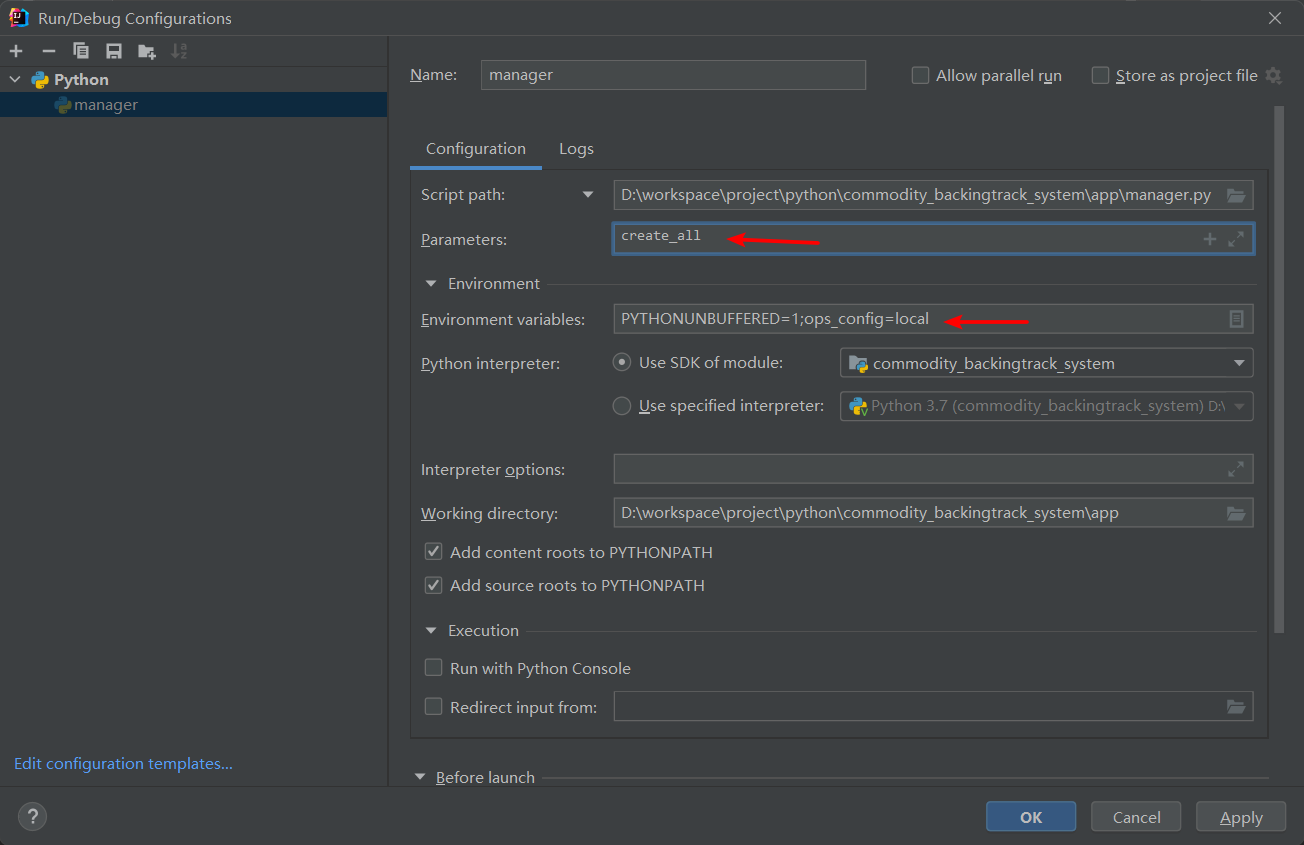Enable Store as project file
This screenshot has height=845, width=1304.
pyautogui.click(x=1100, y=76)
